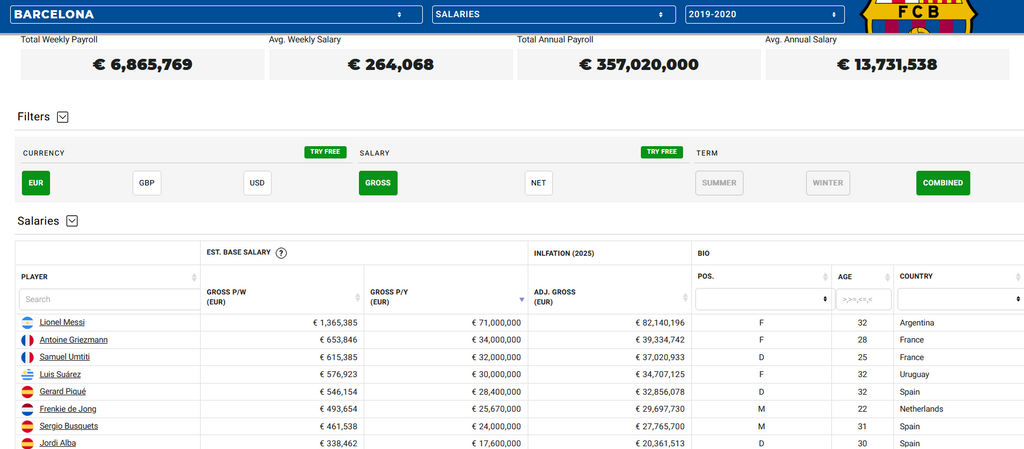Click Umtiti's gross yearly € 32,000,000 cell
This screenshot has width=1024, height=449.
click(445, 358)
